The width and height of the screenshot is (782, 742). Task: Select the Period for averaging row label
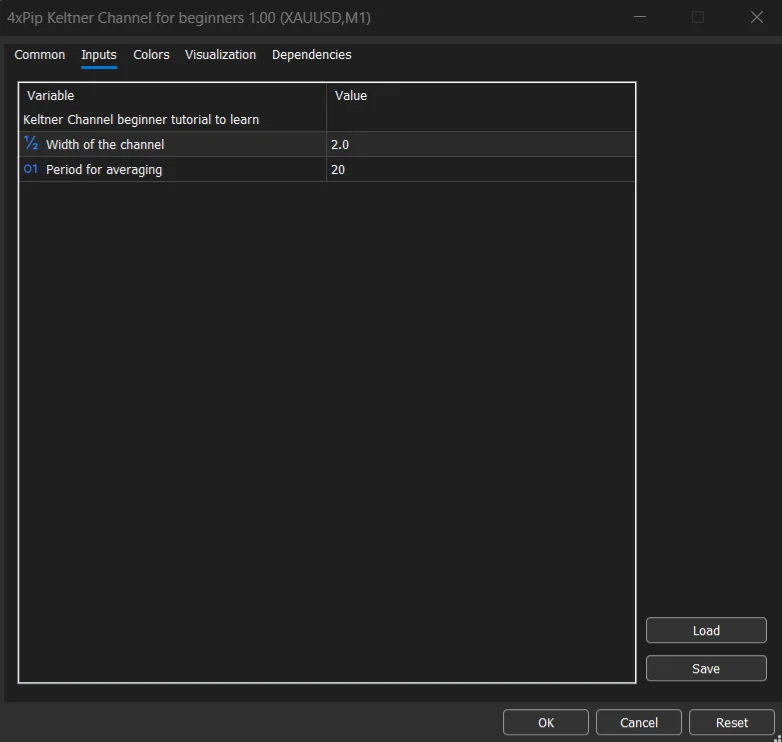pos(104,170)
